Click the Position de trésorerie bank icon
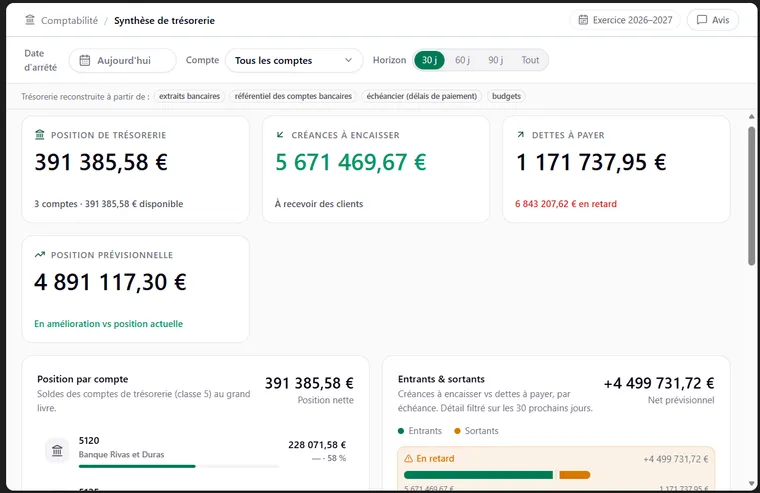Image resolution: width=760 pixels, height=493 pixels. (40, 135)
